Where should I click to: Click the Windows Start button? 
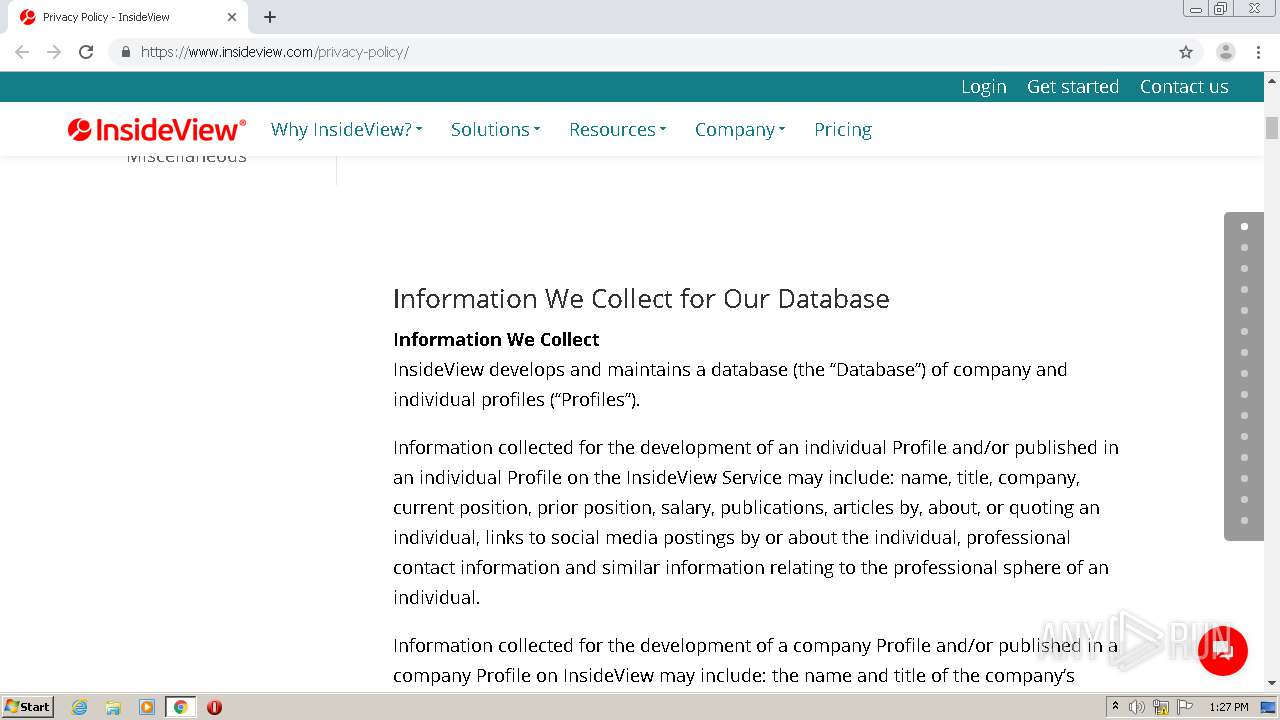point(28,707)
